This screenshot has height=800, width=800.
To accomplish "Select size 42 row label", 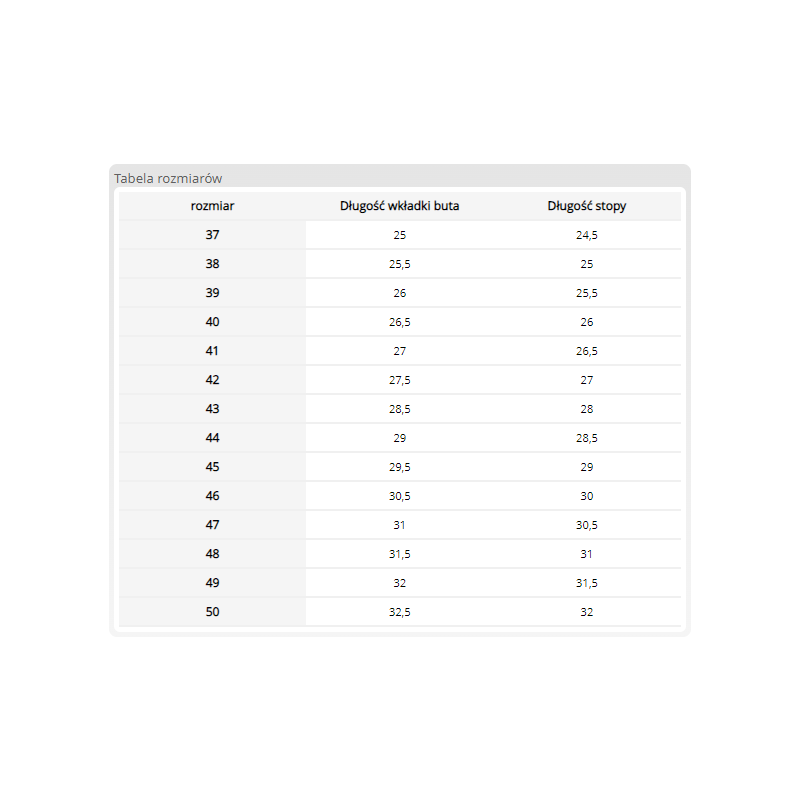I will tap(213, 380).
